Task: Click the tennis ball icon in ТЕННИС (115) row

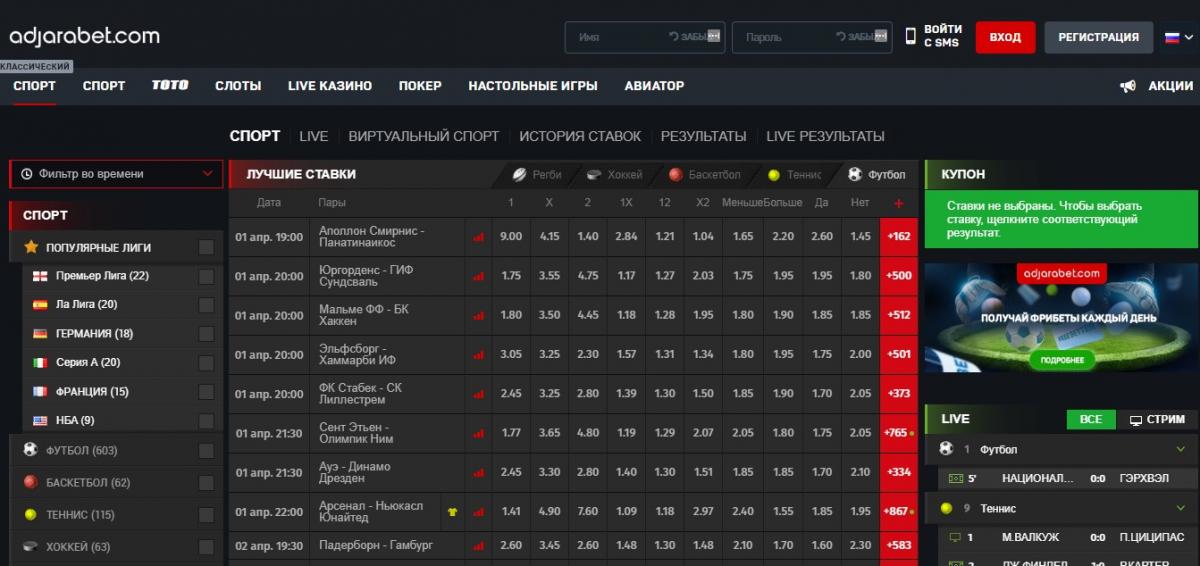Action: [30, 515]
